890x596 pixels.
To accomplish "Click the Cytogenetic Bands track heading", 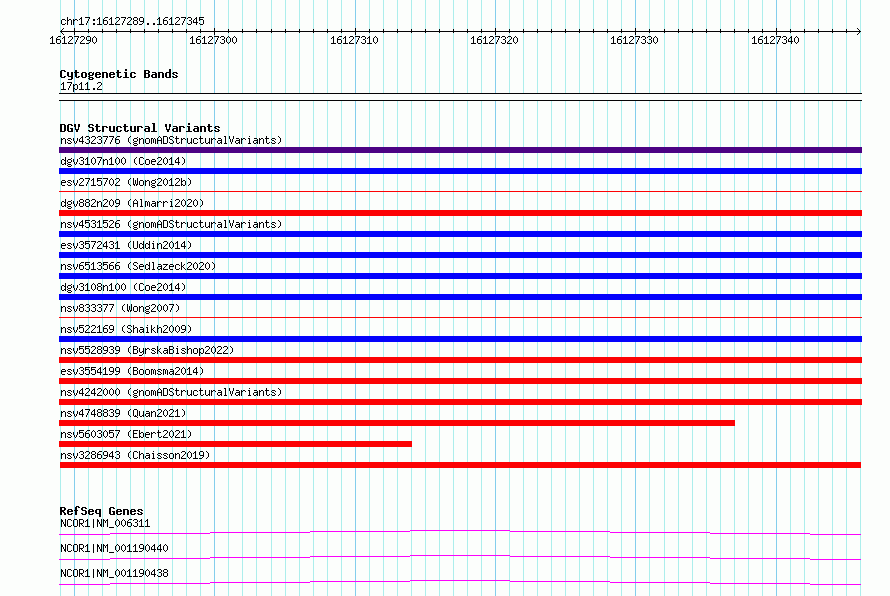I will point(119,74).
